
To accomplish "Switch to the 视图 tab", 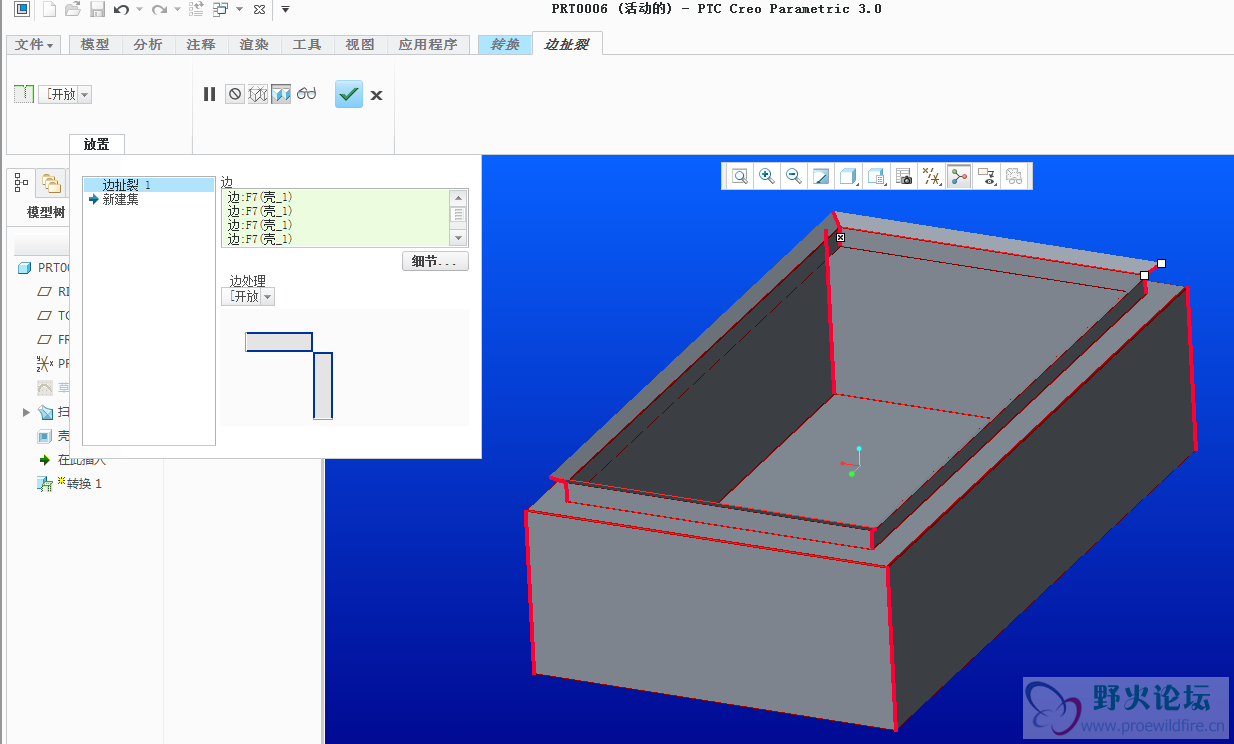I will coord(360,45).
